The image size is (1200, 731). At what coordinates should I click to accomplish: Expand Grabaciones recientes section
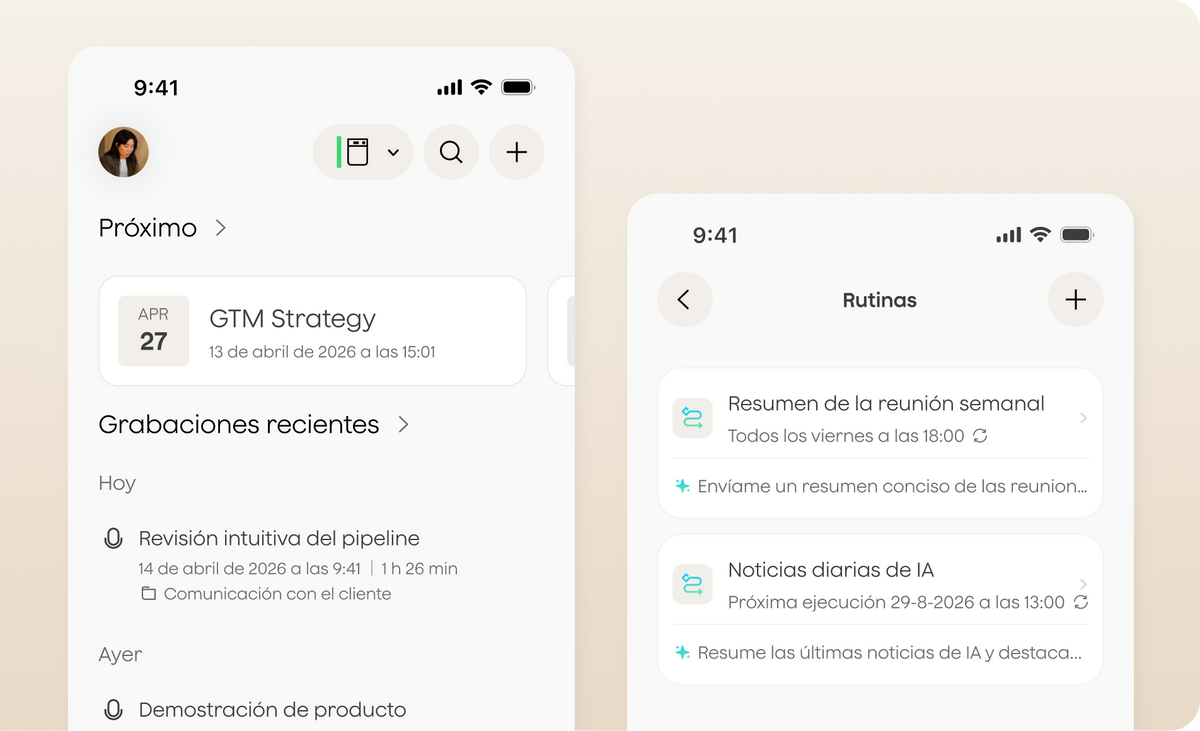254,424
